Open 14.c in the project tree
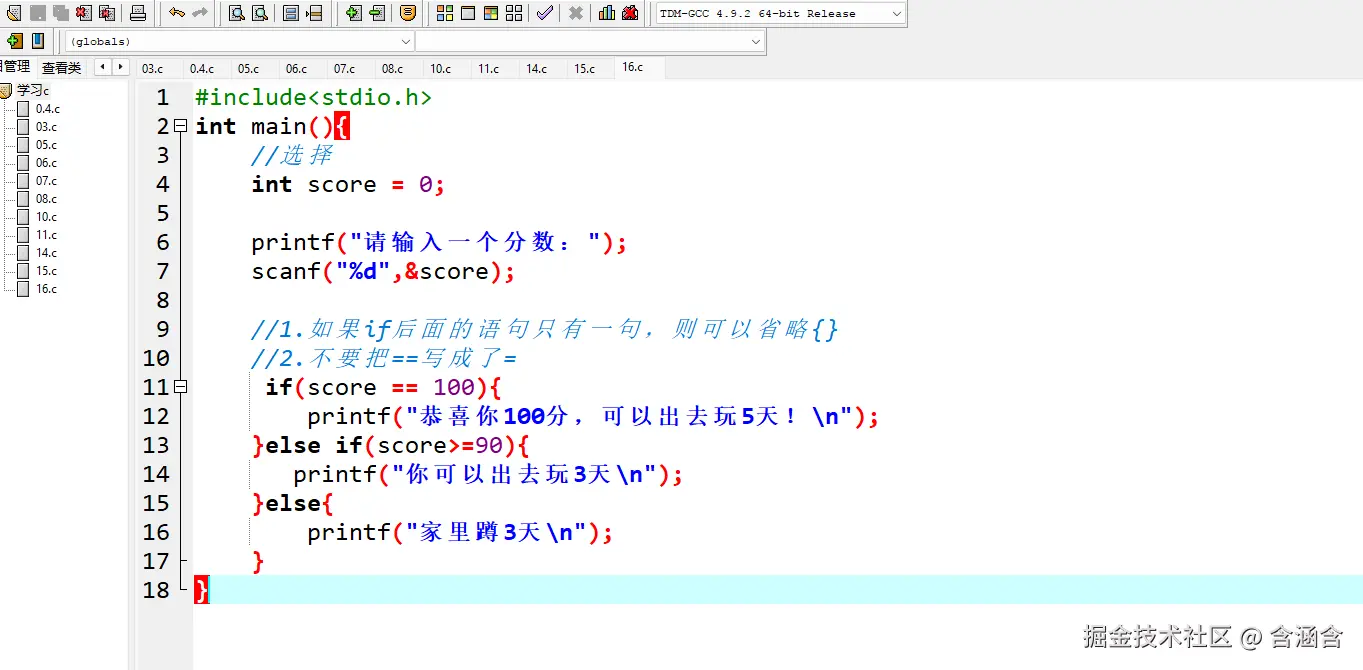 point(46,253)
